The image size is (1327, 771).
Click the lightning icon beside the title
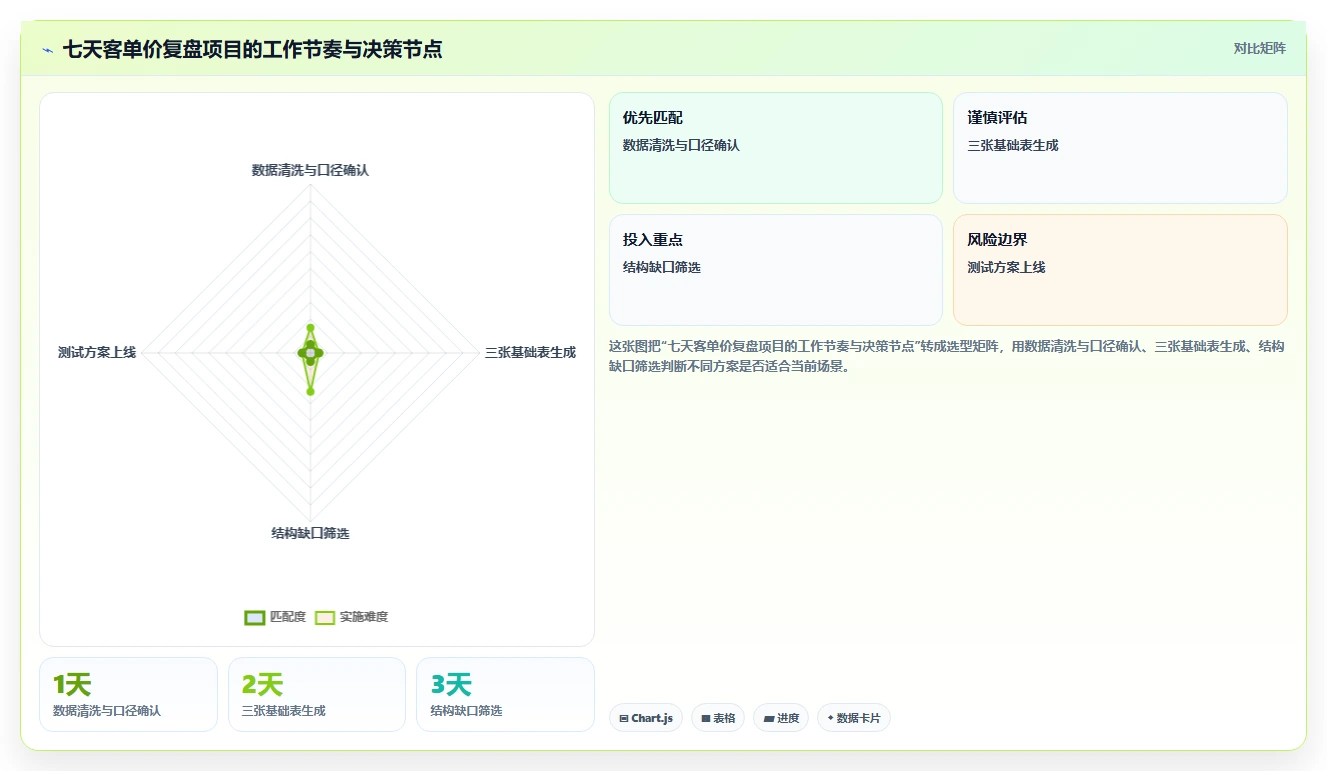click(47, 50)
